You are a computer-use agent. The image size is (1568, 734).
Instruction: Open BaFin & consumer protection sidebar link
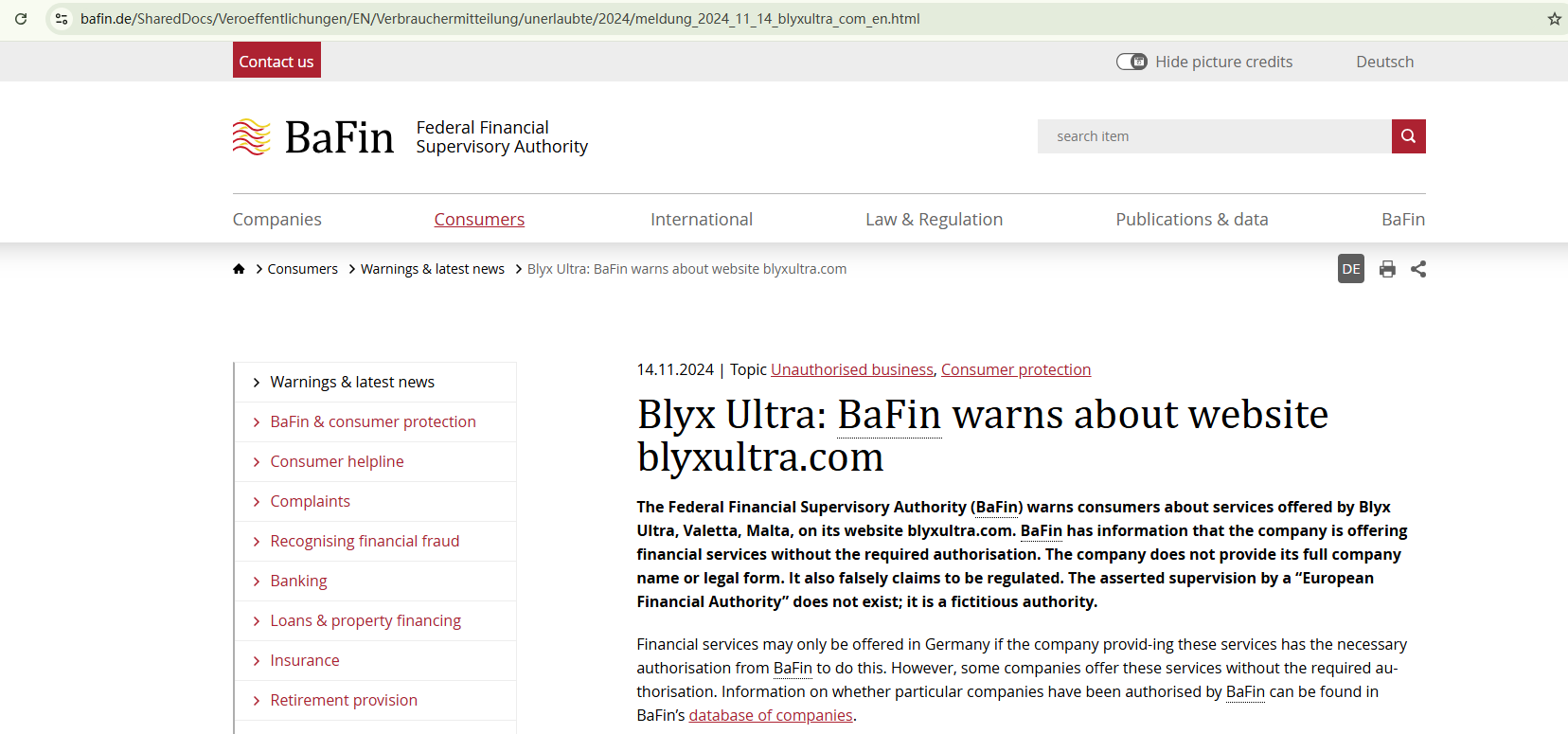pyautogui.click(x=373, y=422)
